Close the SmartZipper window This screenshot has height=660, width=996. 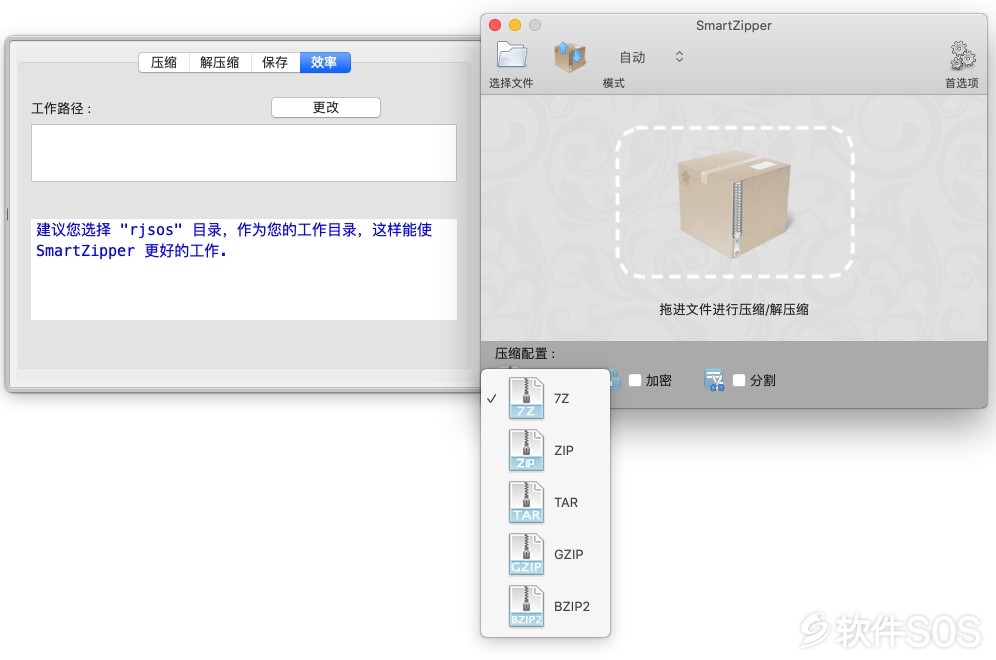[x=495, y=25]
